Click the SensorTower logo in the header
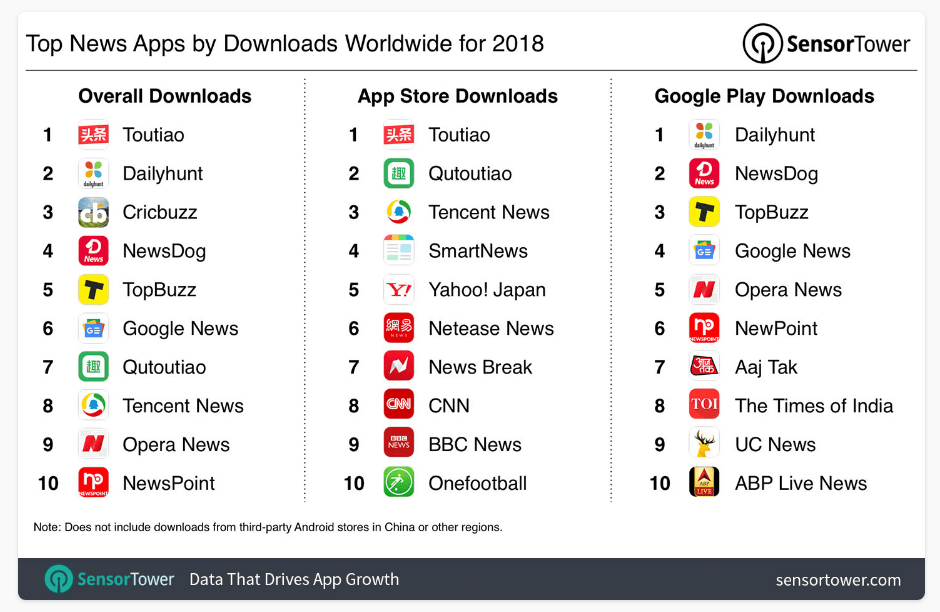Viewport: 940px width, 612px height. (x=826, y=44)
